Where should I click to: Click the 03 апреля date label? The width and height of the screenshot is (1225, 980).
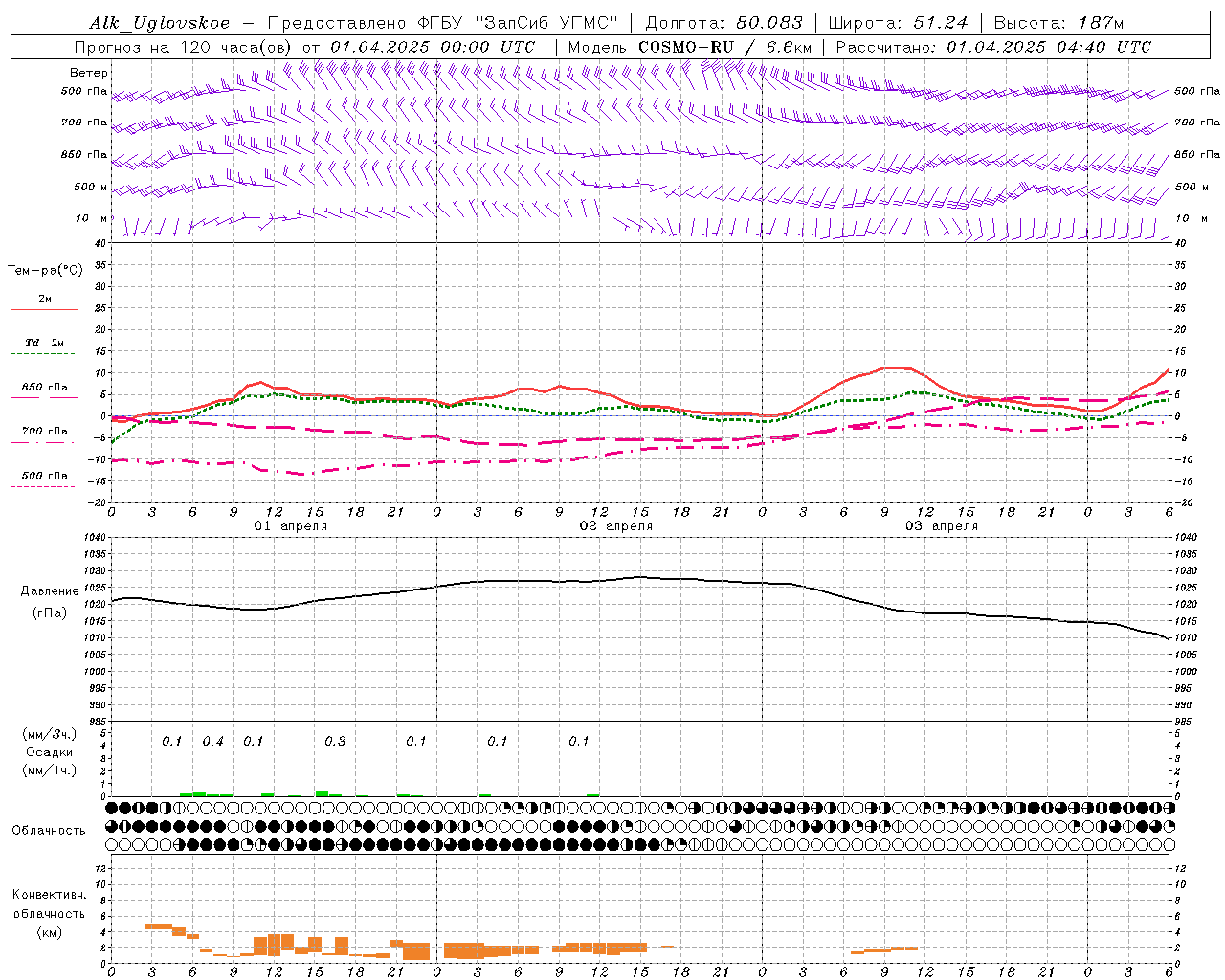tap(942, 526)
